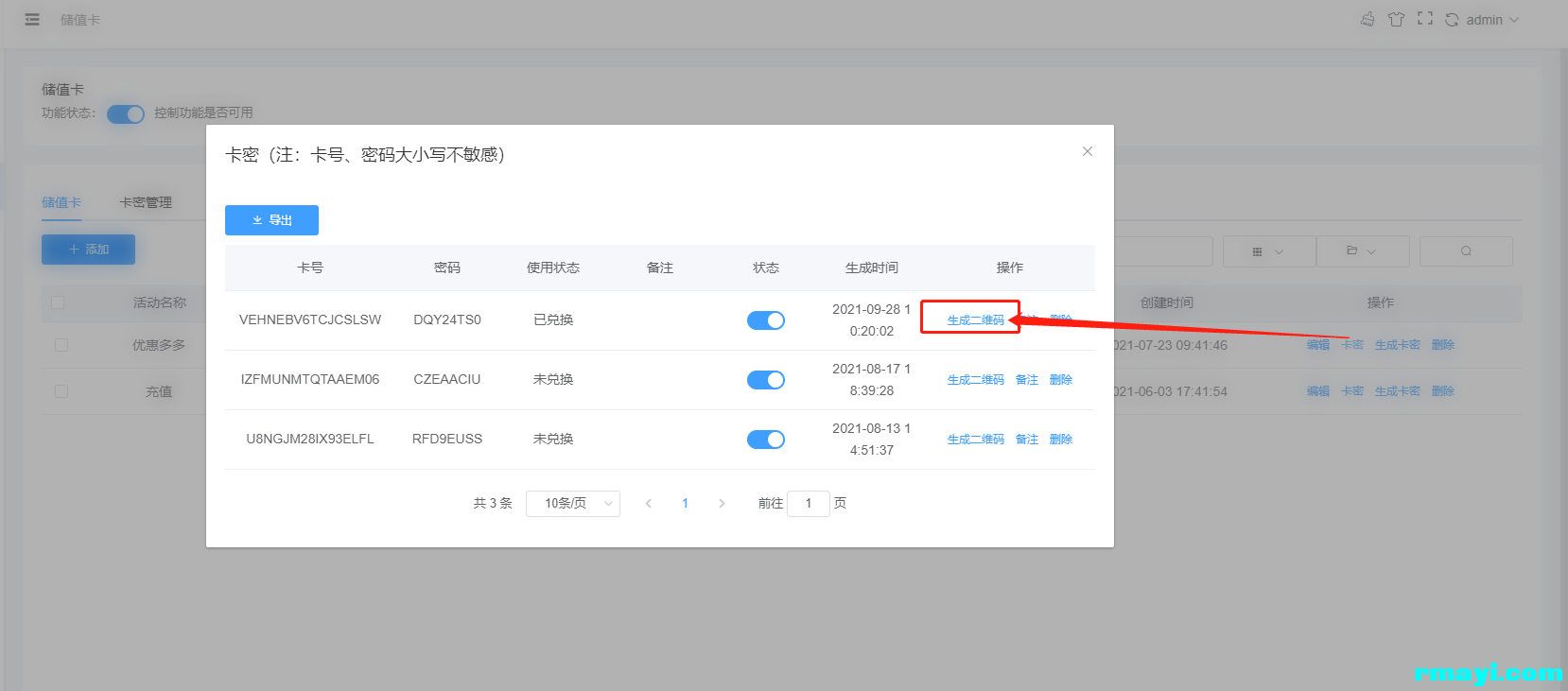The width and height of the screenshot is (1568, 691).
Task: Click 生成卡密 in the 09:41:46 row
Action: (1398, 345)
